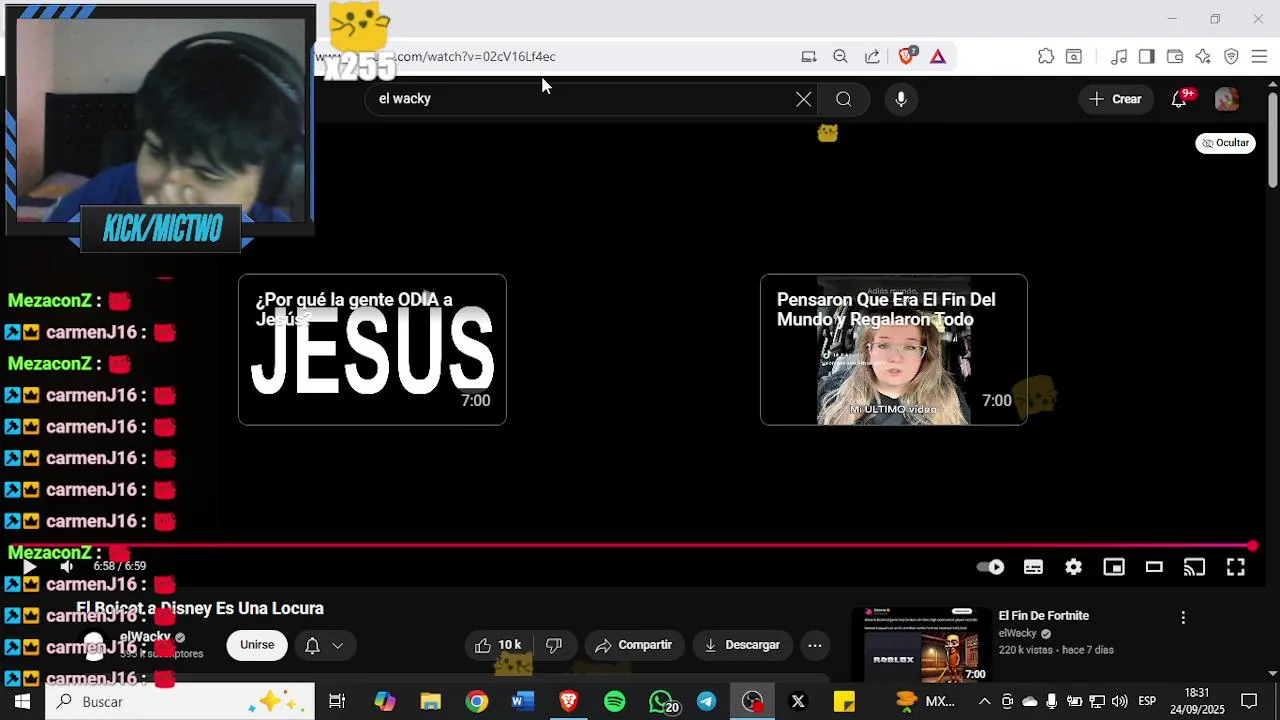
Task: Expand the channel notification bell dropdown
Action: [x=324, y=646]
